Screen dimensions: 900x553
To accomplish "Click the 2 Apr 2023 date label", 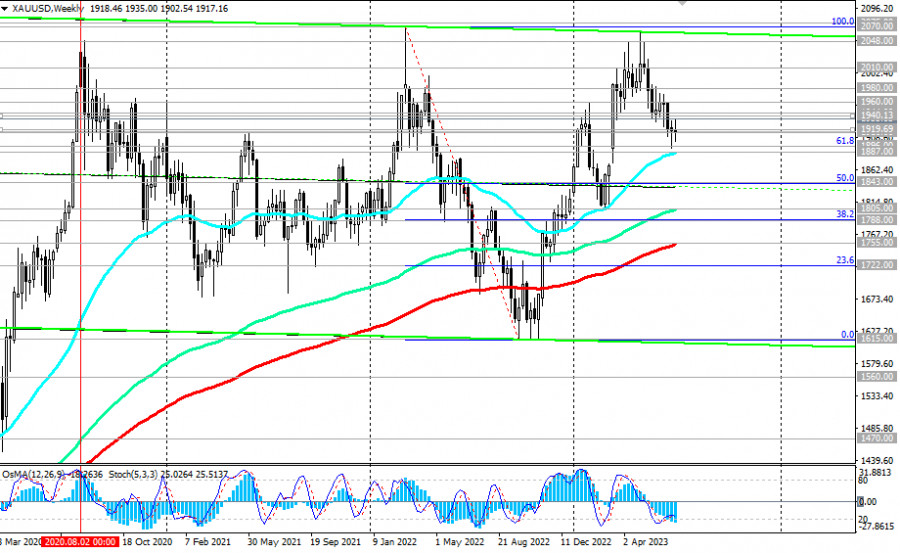I will [646, 542].
